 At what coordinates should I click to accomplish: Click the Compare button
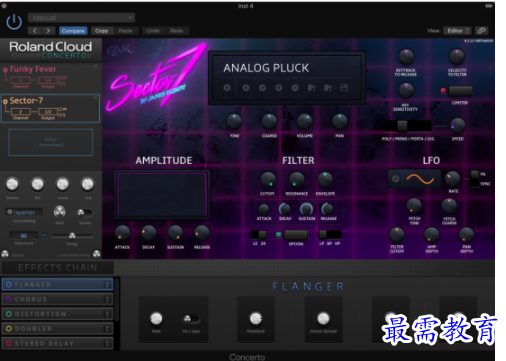[x=73, y=31]
